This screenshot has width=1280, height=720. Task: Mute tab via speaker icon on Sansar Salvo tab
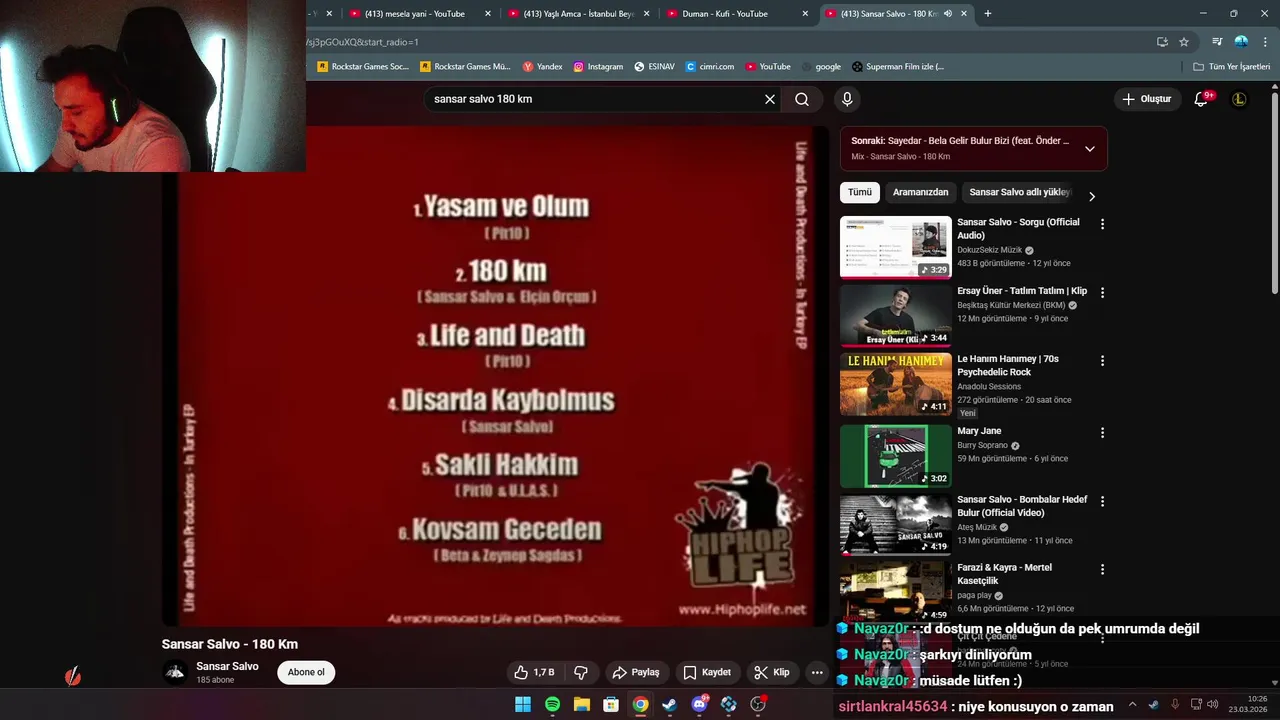(948, 14)
